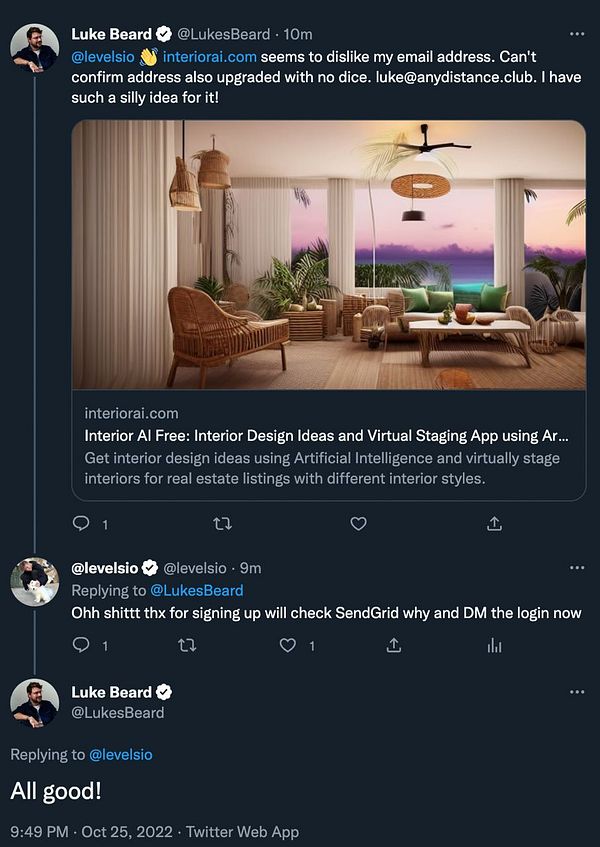Open more options on first tweet
This screenshot has height=847, width=600.
[x=576, y=34]
